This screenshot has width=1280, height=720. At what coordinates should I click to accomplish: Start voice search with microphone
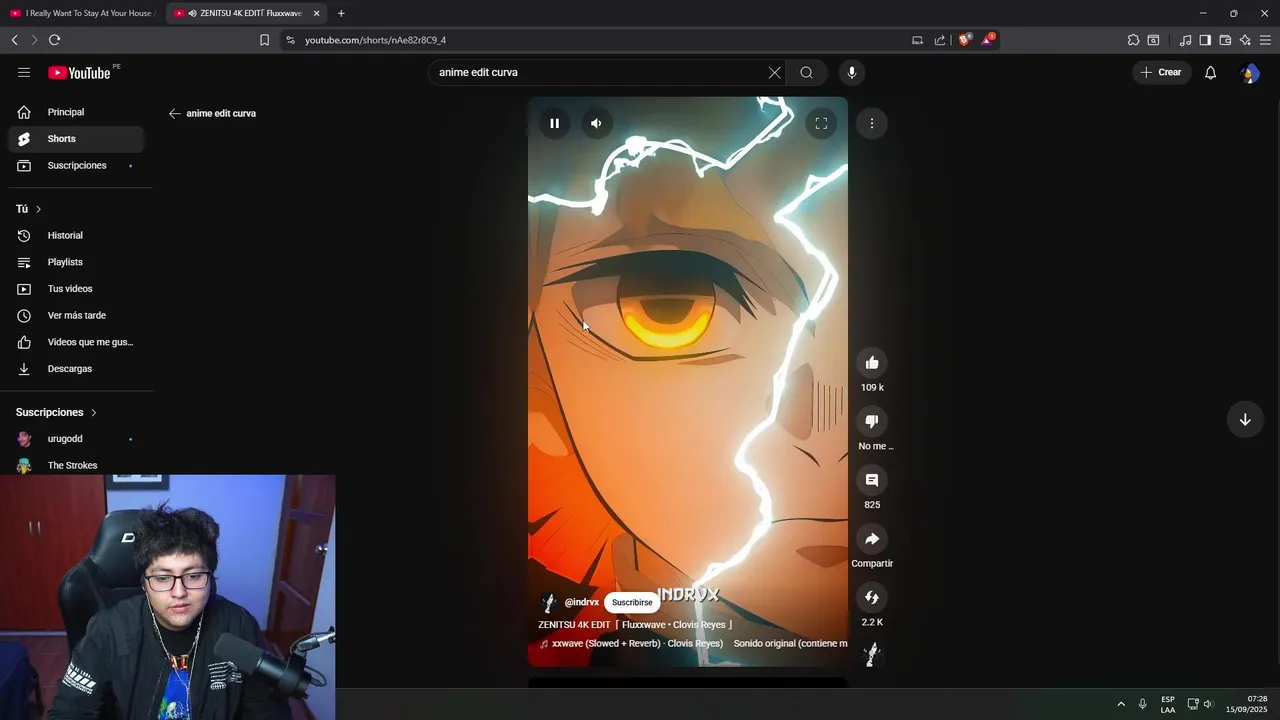coord(852,72)
